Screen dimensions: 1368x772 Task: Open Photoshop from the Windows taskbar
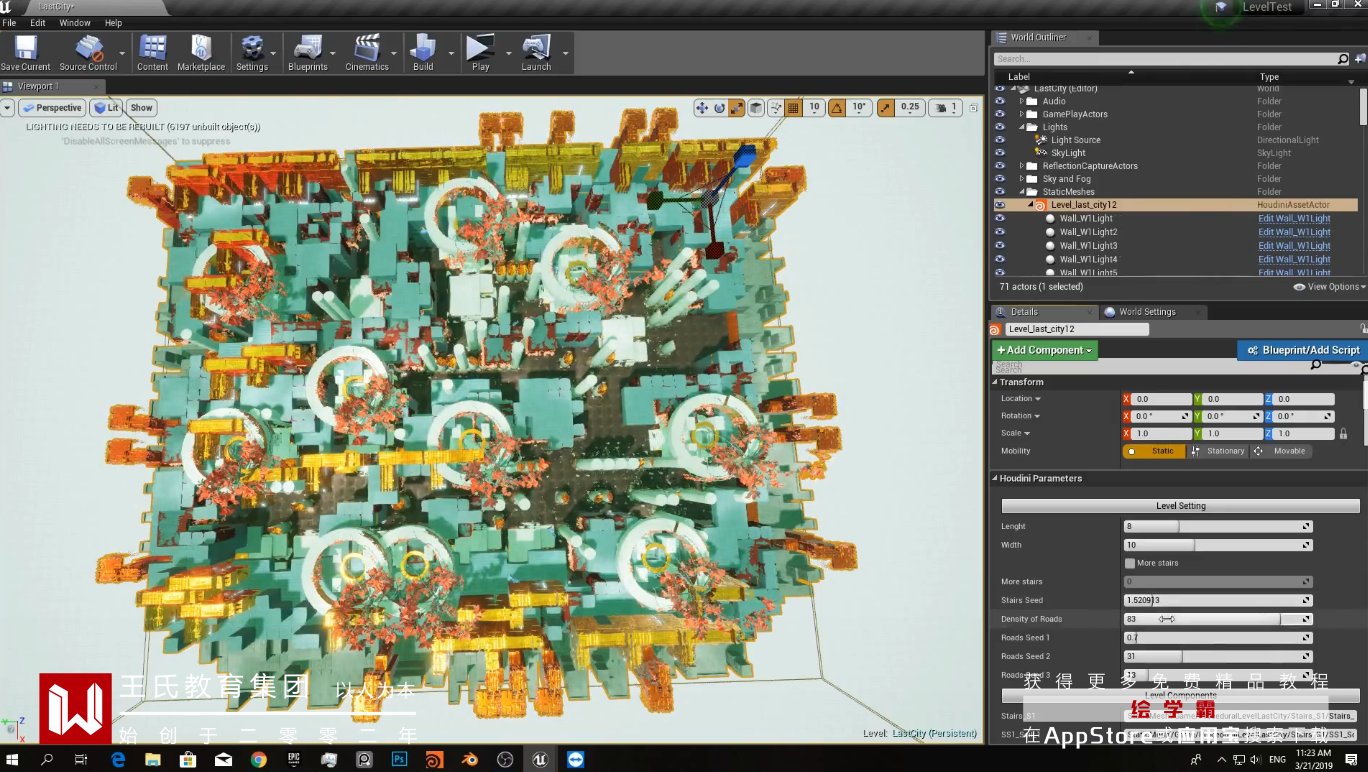(399, 760)
